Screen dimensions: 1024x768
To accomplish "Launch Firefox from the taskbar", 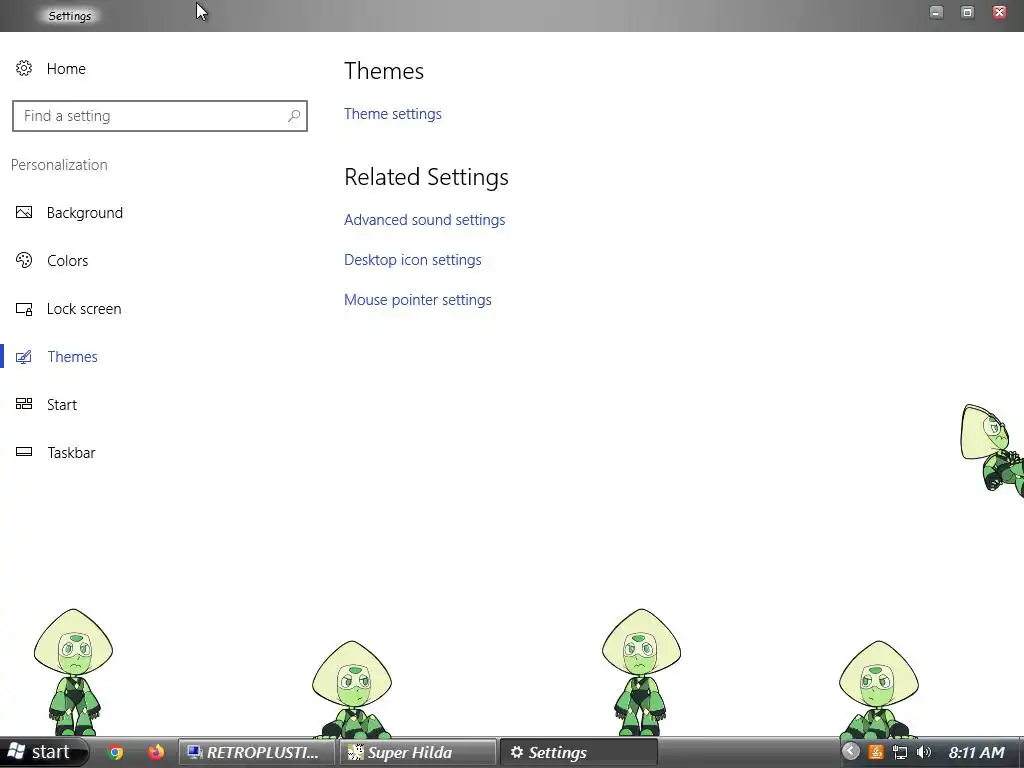I will (x=155, y=752).
